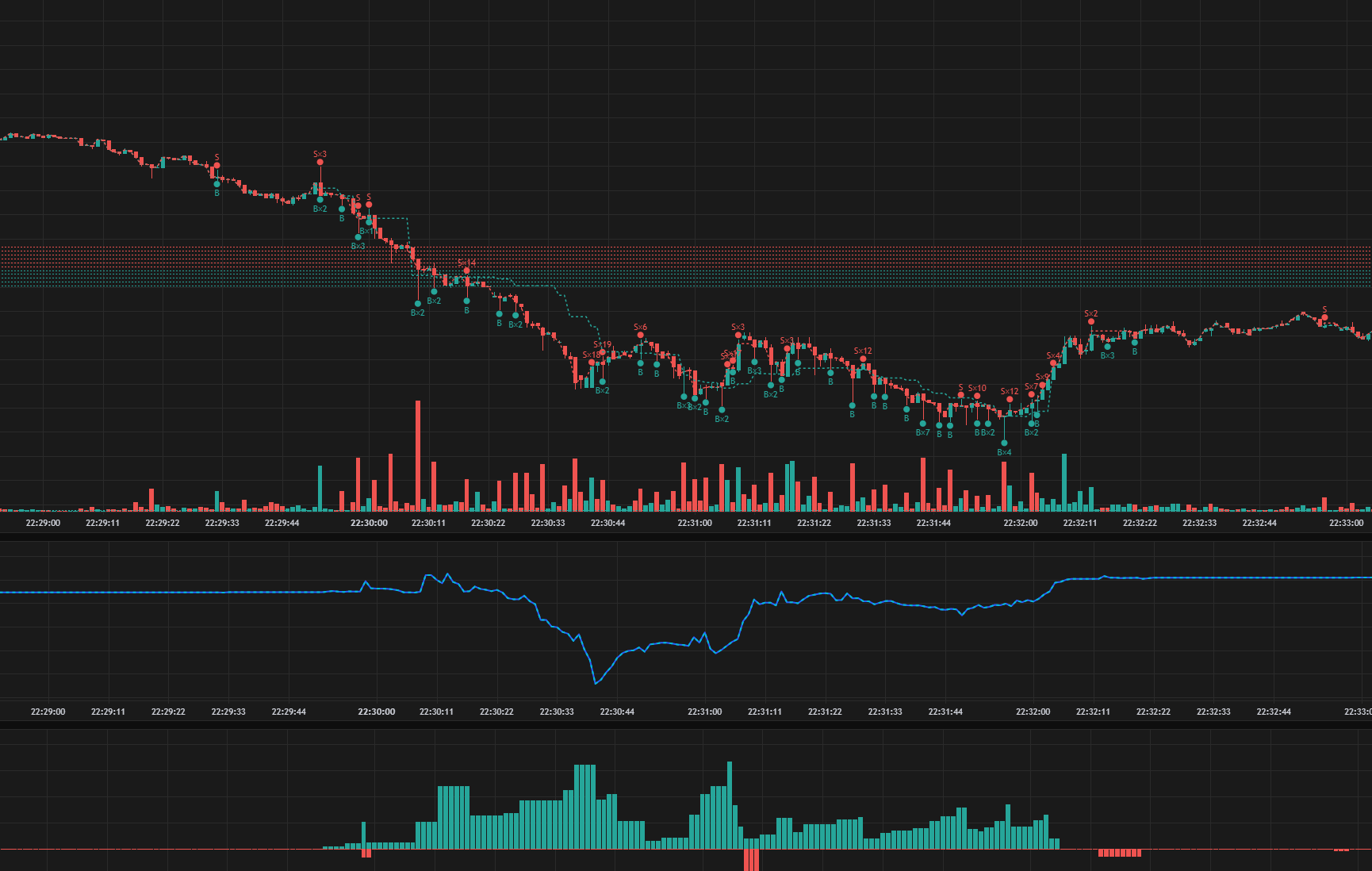The height and width of the screenshot is (871, 1372).
Task: Click the S×14 sell marker
Action: click(466, 271)
